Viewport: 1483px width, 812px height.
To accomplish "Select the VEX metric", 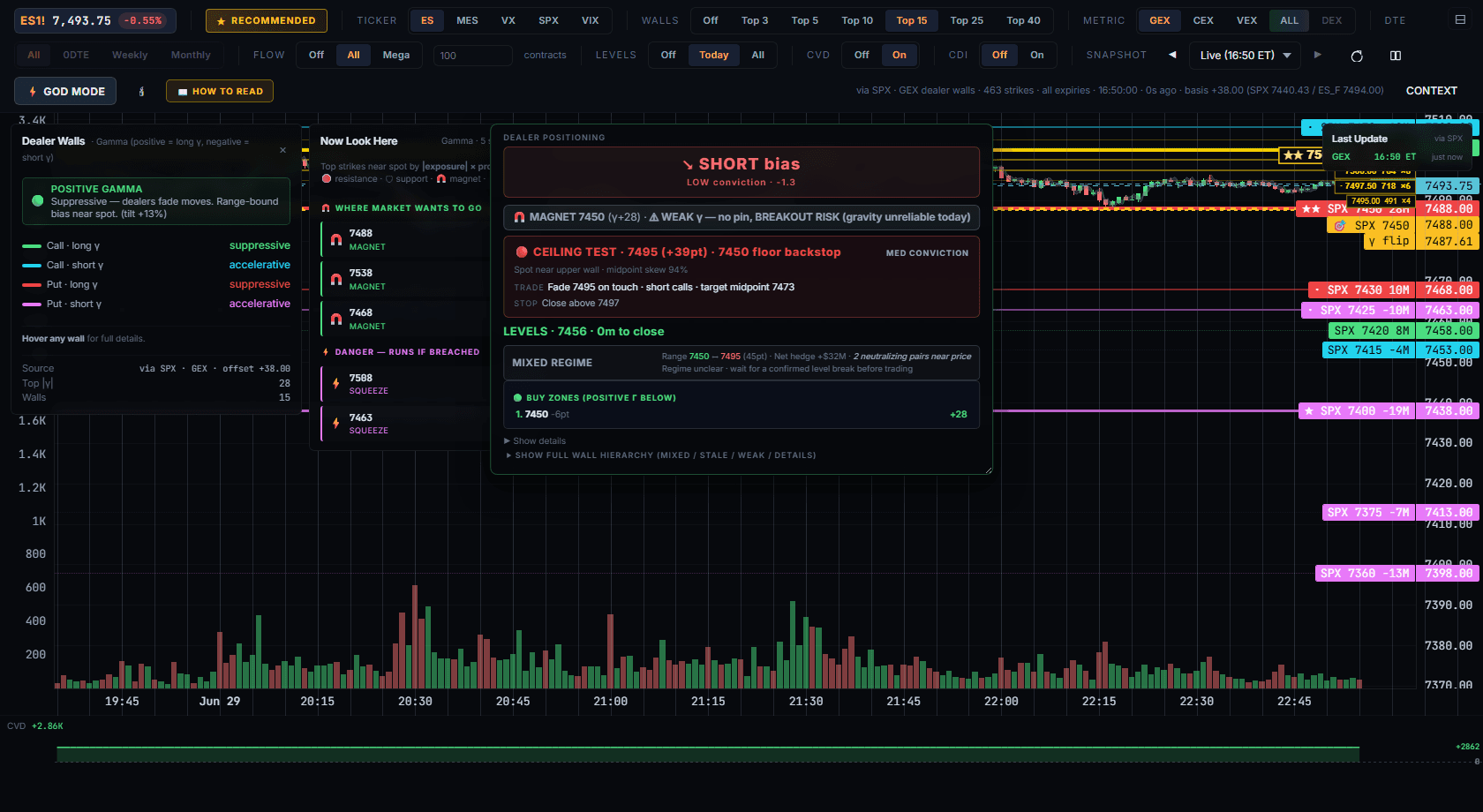I will [x=1246, y=20].
